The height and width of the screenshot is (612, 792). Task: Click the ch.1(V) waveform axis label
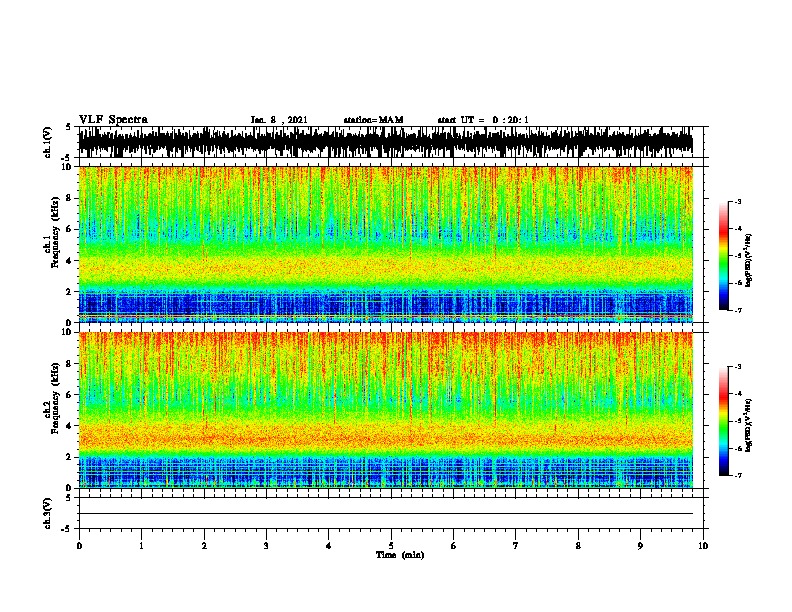(48, 142)
